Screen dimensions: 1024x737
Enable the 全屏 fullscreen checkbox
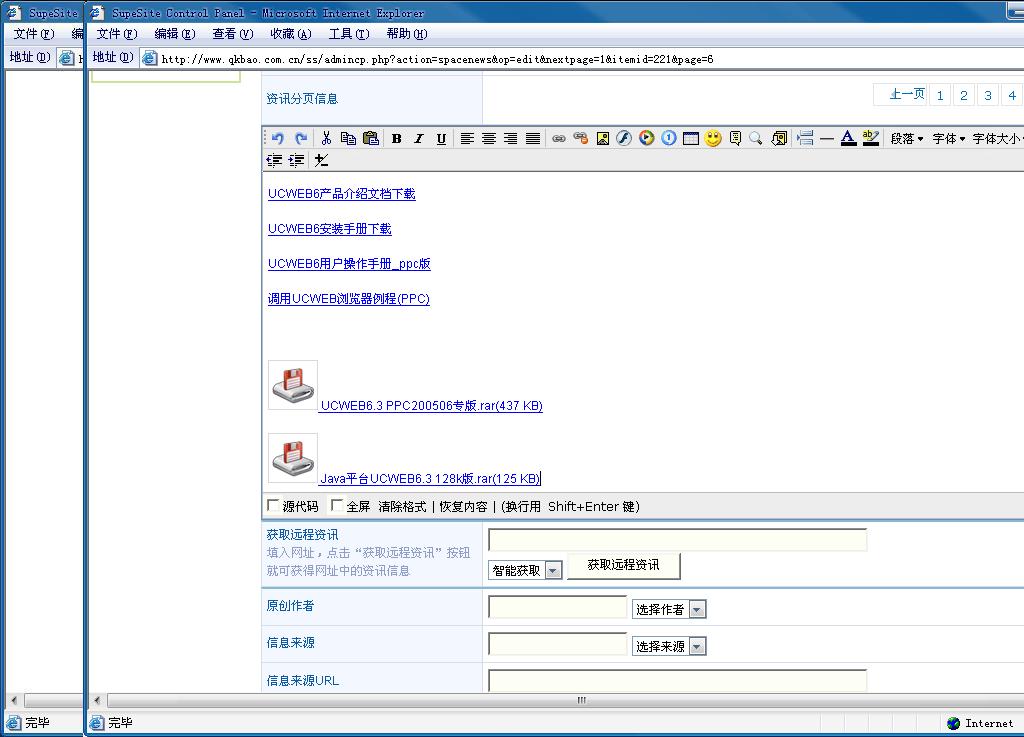click(336, 505)
